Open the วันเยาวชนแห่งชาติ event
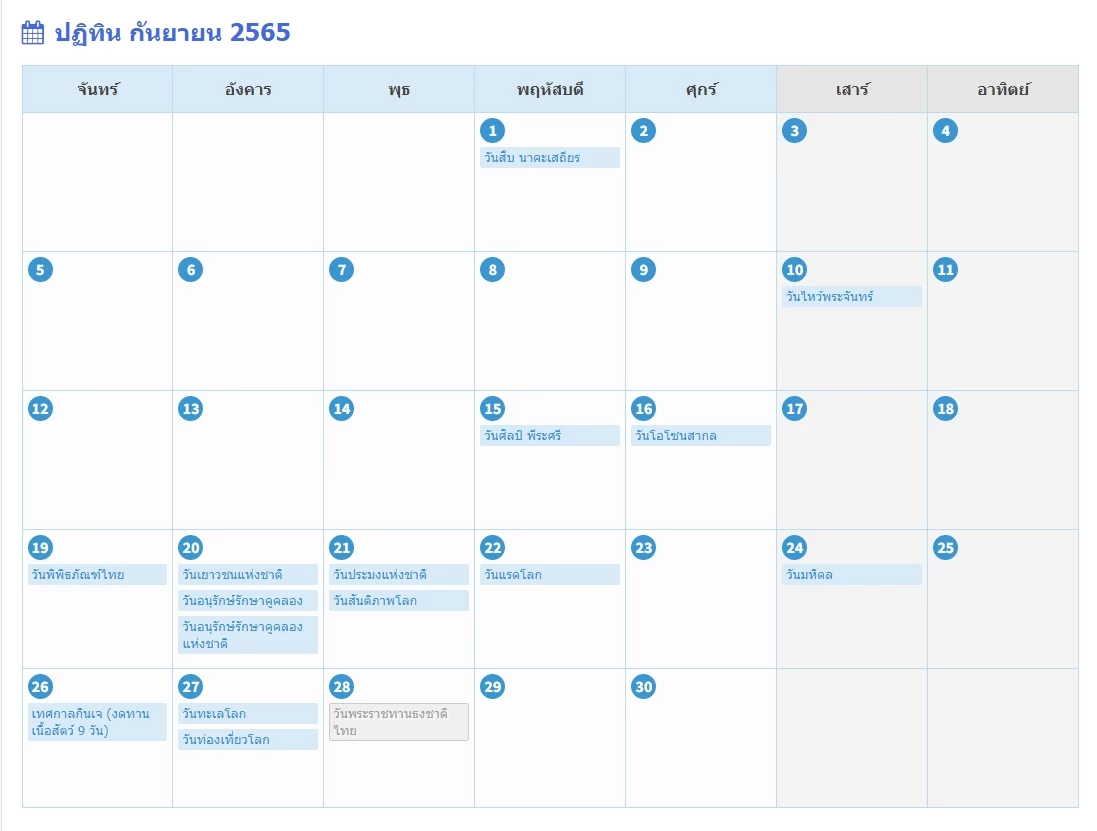Image resolution: width=1097 pixels, height=831 pixels. tap(247, 575)
